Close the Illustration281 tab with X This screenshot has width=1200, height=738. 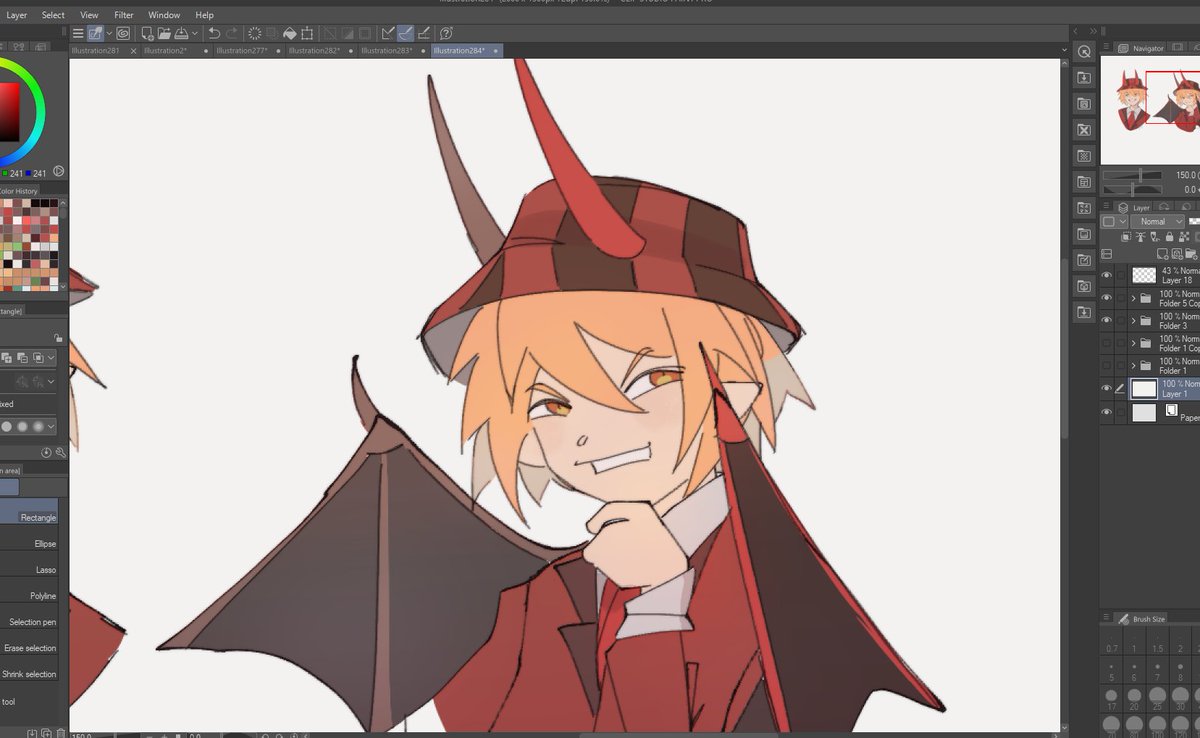[134, 50]
